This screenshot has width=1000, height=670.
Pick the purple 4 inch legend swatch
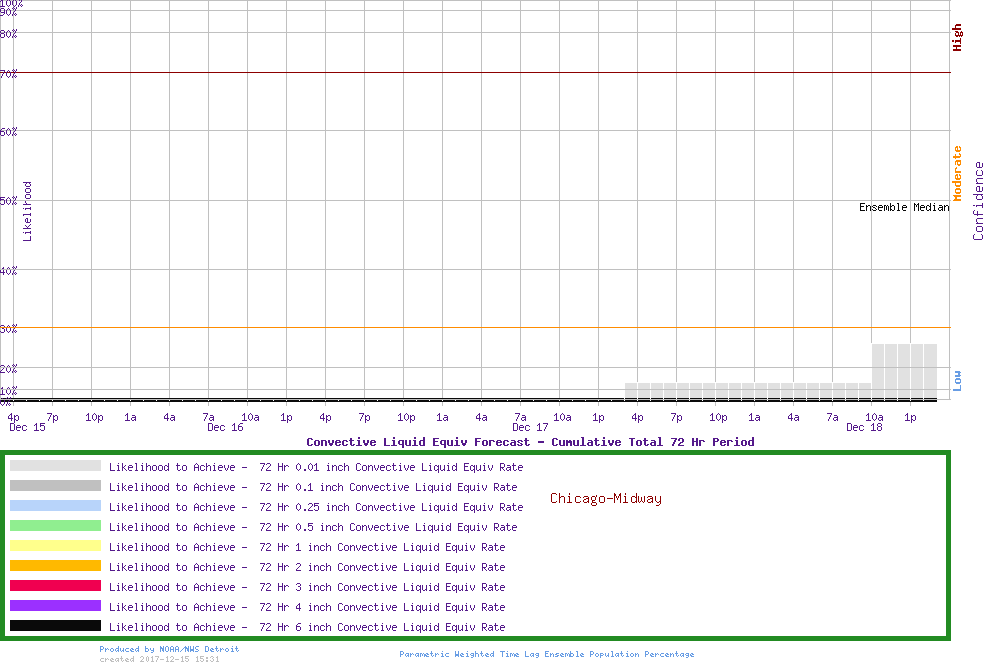(x=55, y=606)
